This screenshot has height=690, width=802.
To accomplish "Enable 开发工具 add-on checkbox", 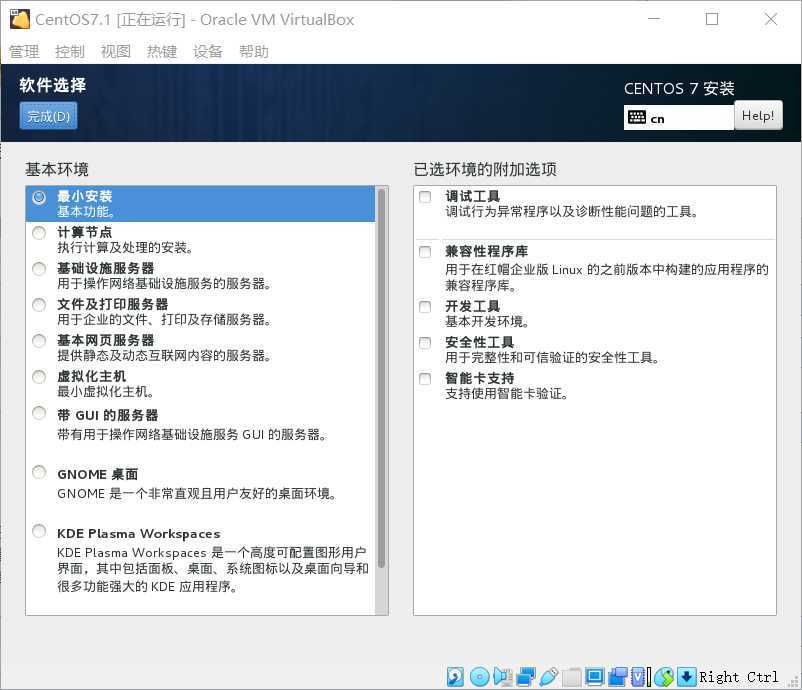I will 425,306.
